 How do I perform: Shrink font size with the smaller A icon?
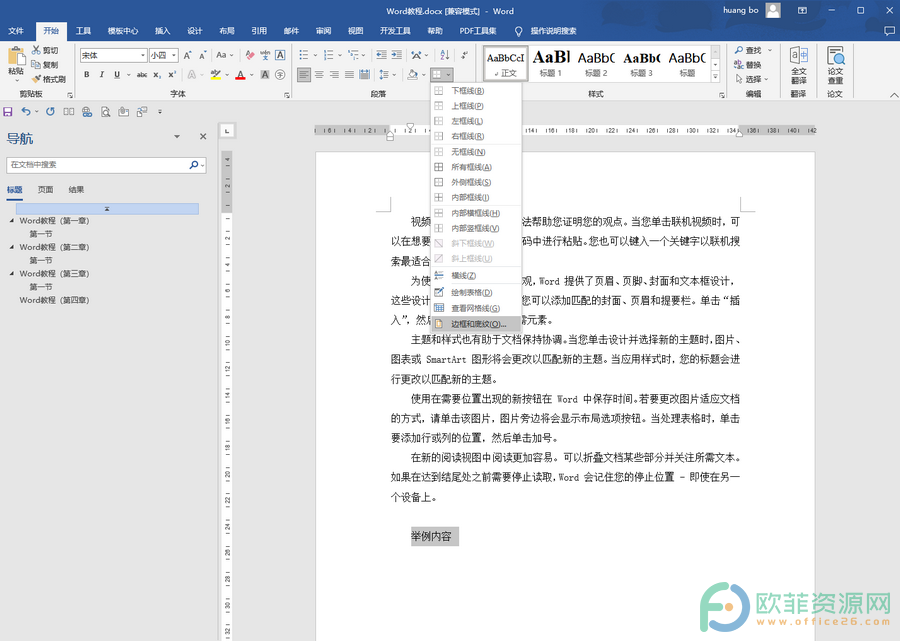[203, 56]
